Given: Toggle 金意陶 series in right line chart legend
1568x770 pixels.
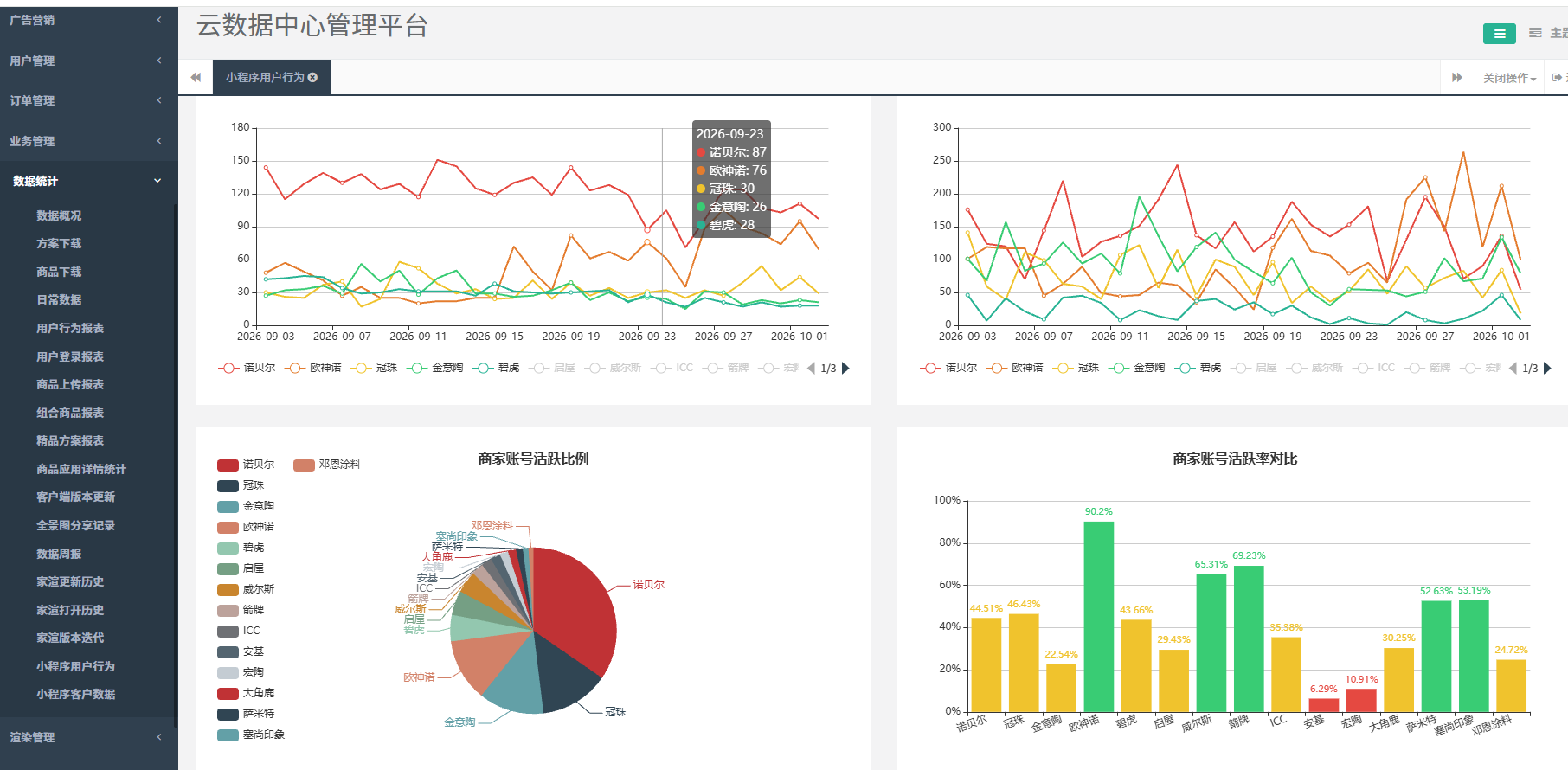Looking at the screenshot, I should (1138, 368).
